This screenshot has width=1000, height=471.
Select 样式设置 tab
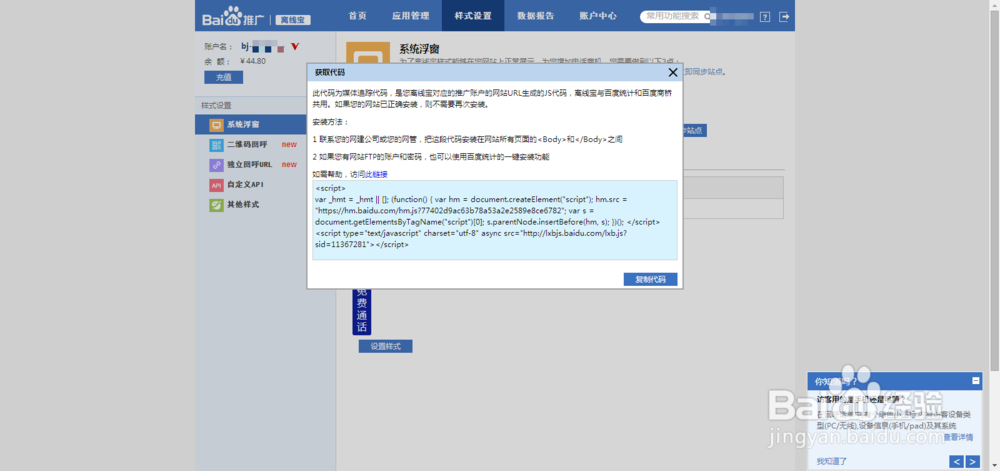pos(473,16)
